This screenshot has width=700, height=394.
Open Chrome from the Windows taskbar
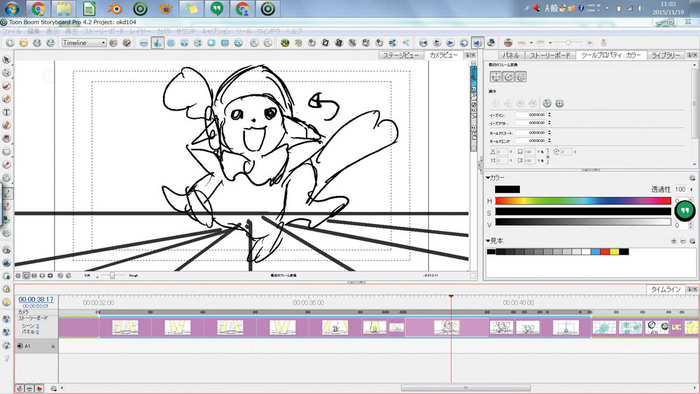point(38,8)
